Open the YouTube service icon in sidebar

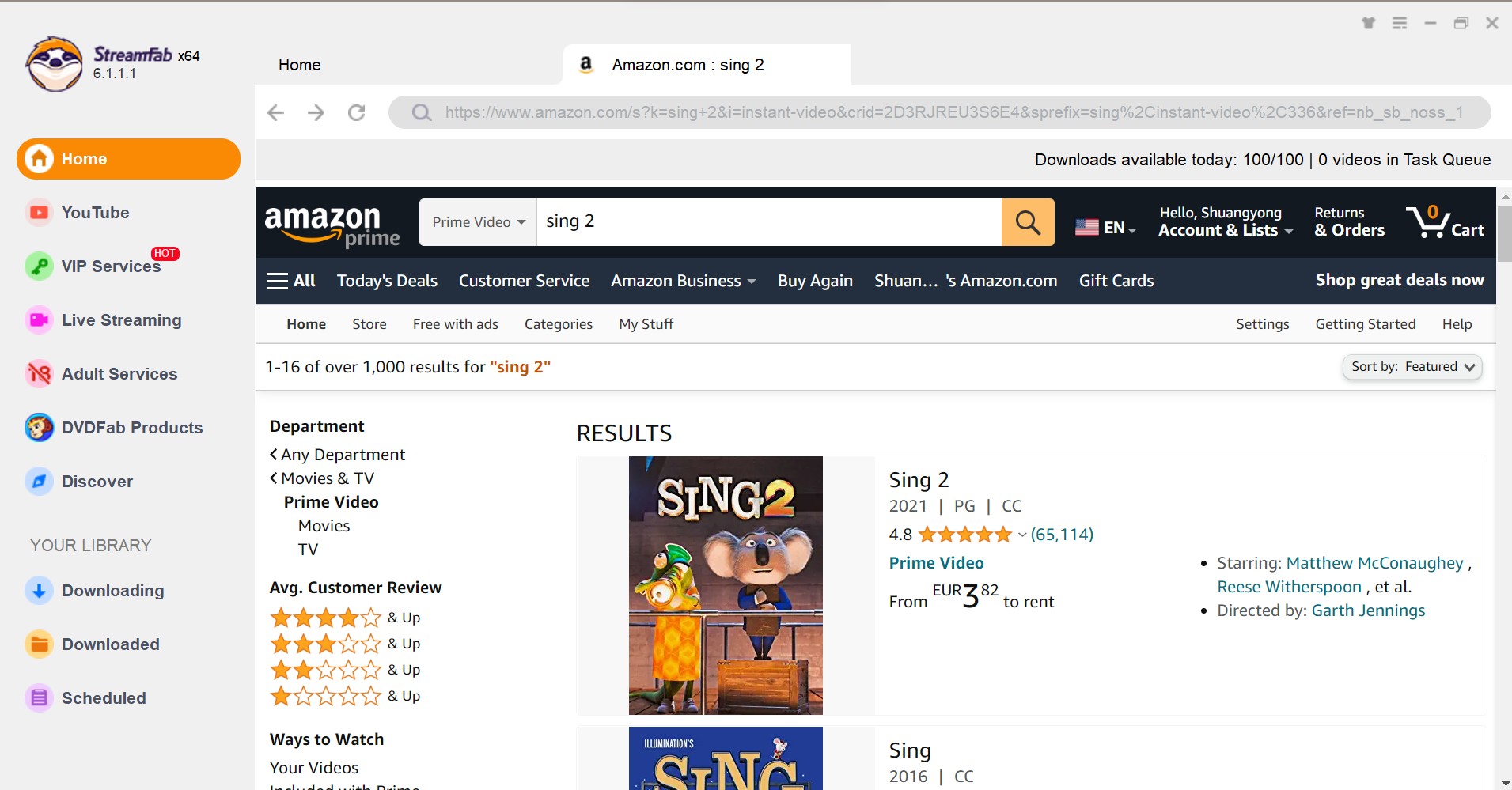tap(39, 213)
